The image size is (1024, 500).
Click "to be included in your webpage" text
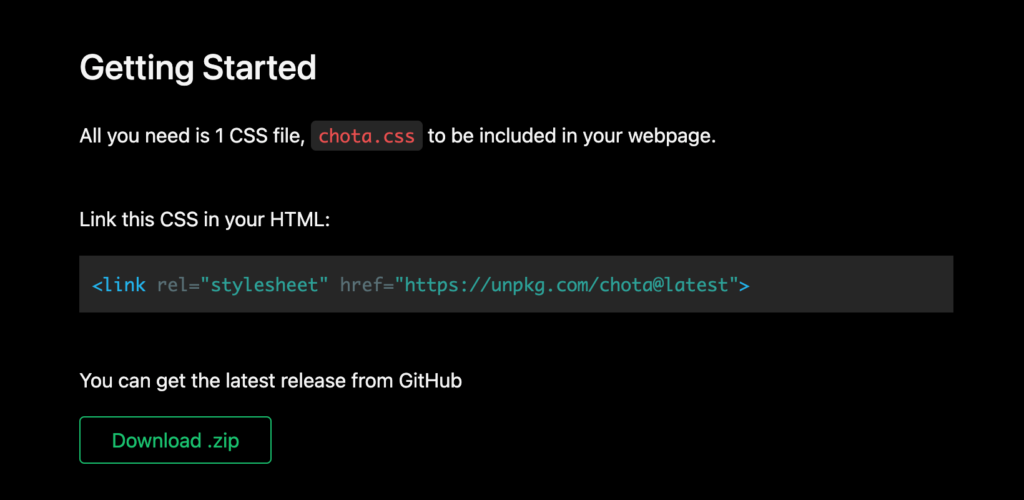pos(572,136)
